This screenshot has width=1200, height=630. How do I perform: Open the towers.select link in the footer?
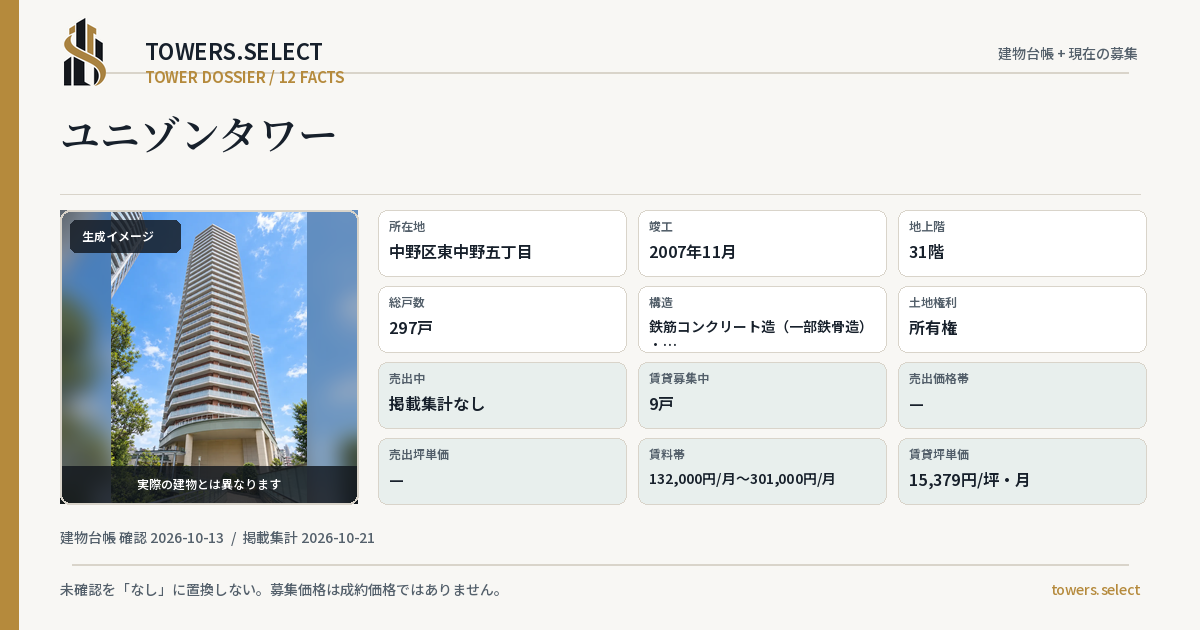click(1095, 590)
